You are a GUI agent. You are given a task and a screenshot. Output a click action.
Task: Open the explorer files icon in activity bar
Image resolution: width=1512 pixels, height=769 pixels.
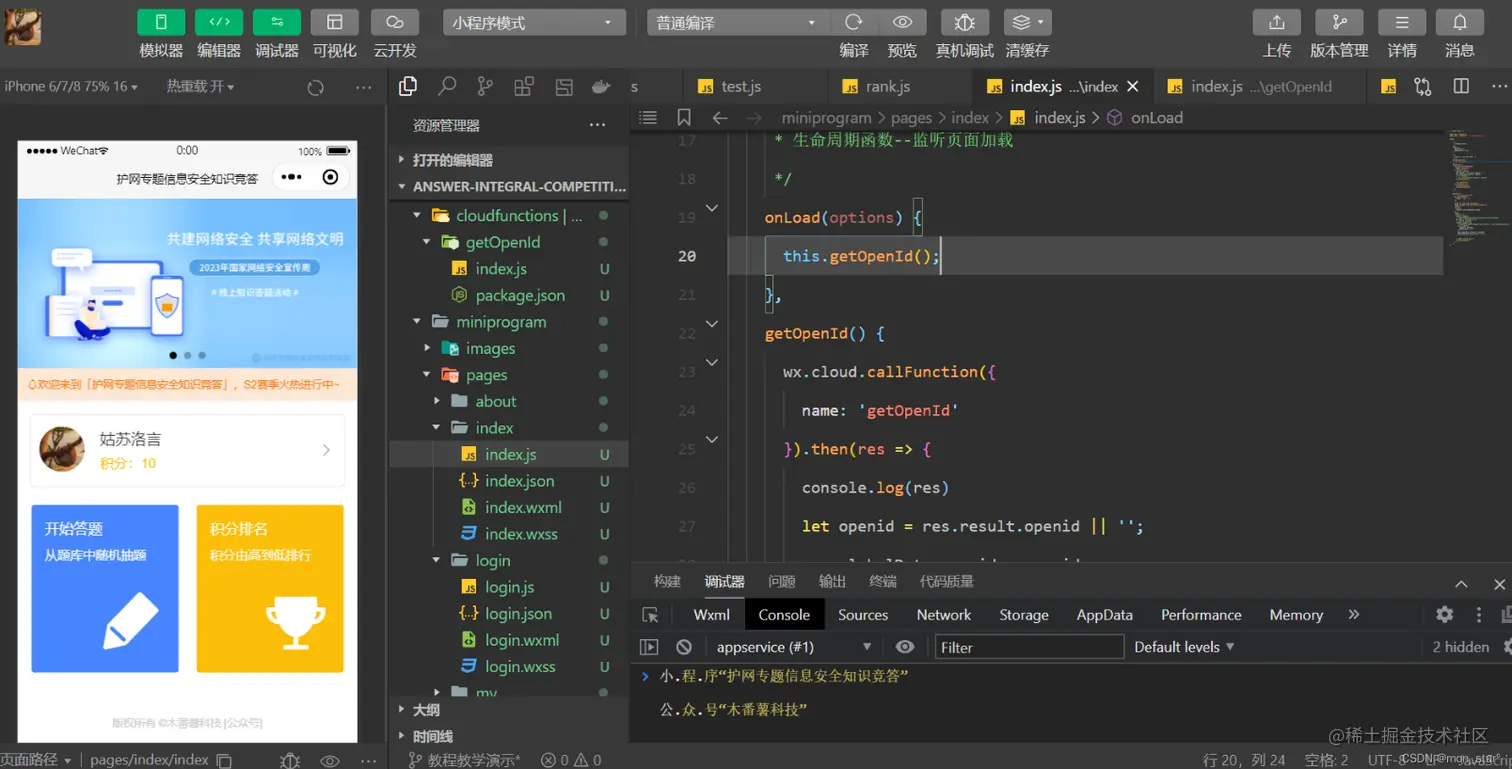click(408, 87)
